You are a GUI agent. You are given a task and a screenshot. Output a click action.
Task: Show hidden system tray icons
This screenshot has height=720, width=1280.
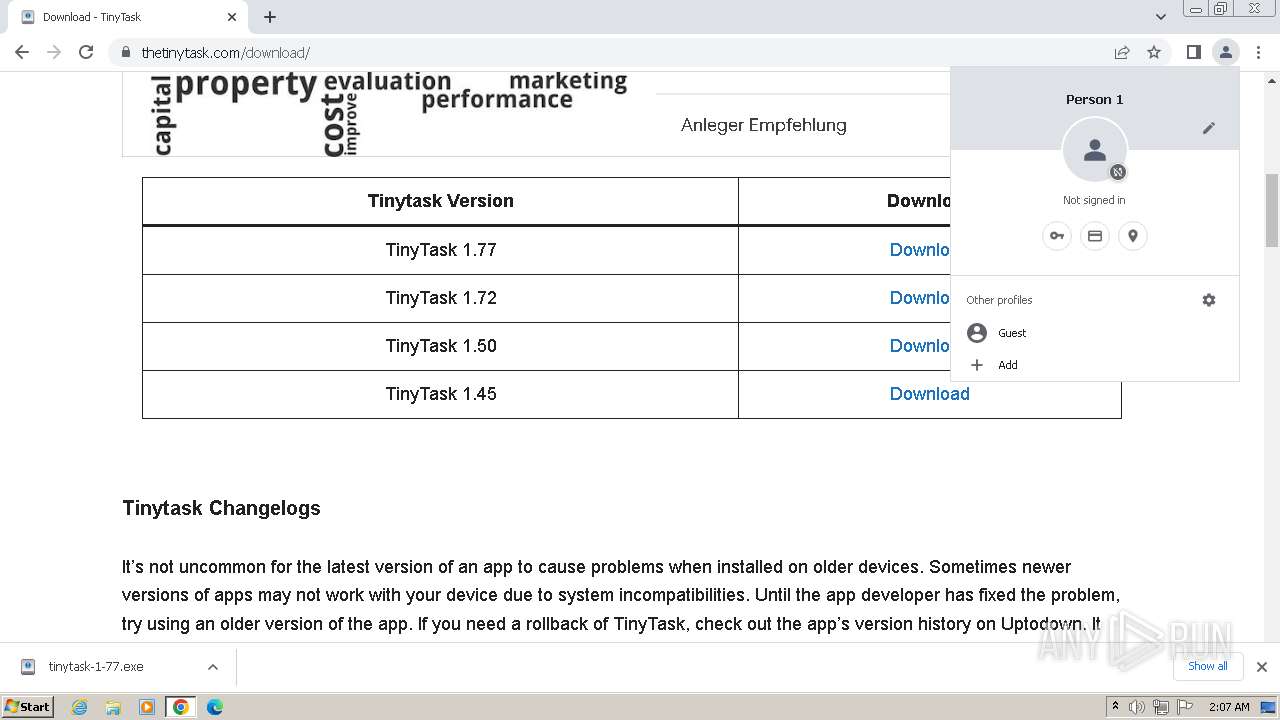1115,707
